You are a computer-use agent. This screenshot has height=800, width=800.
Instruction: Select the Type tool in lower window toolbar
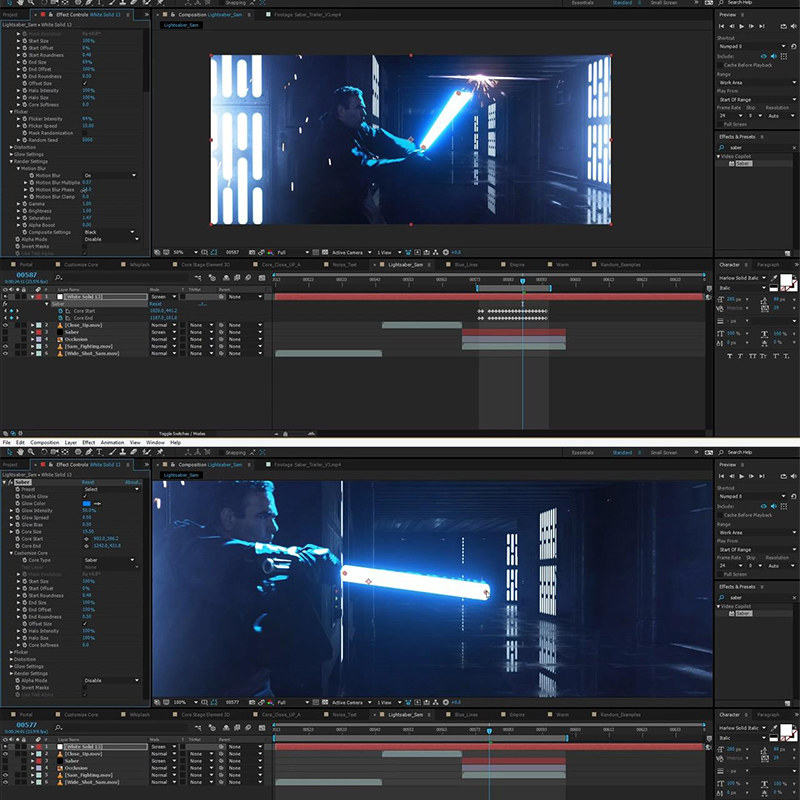(x=99, y=452)
